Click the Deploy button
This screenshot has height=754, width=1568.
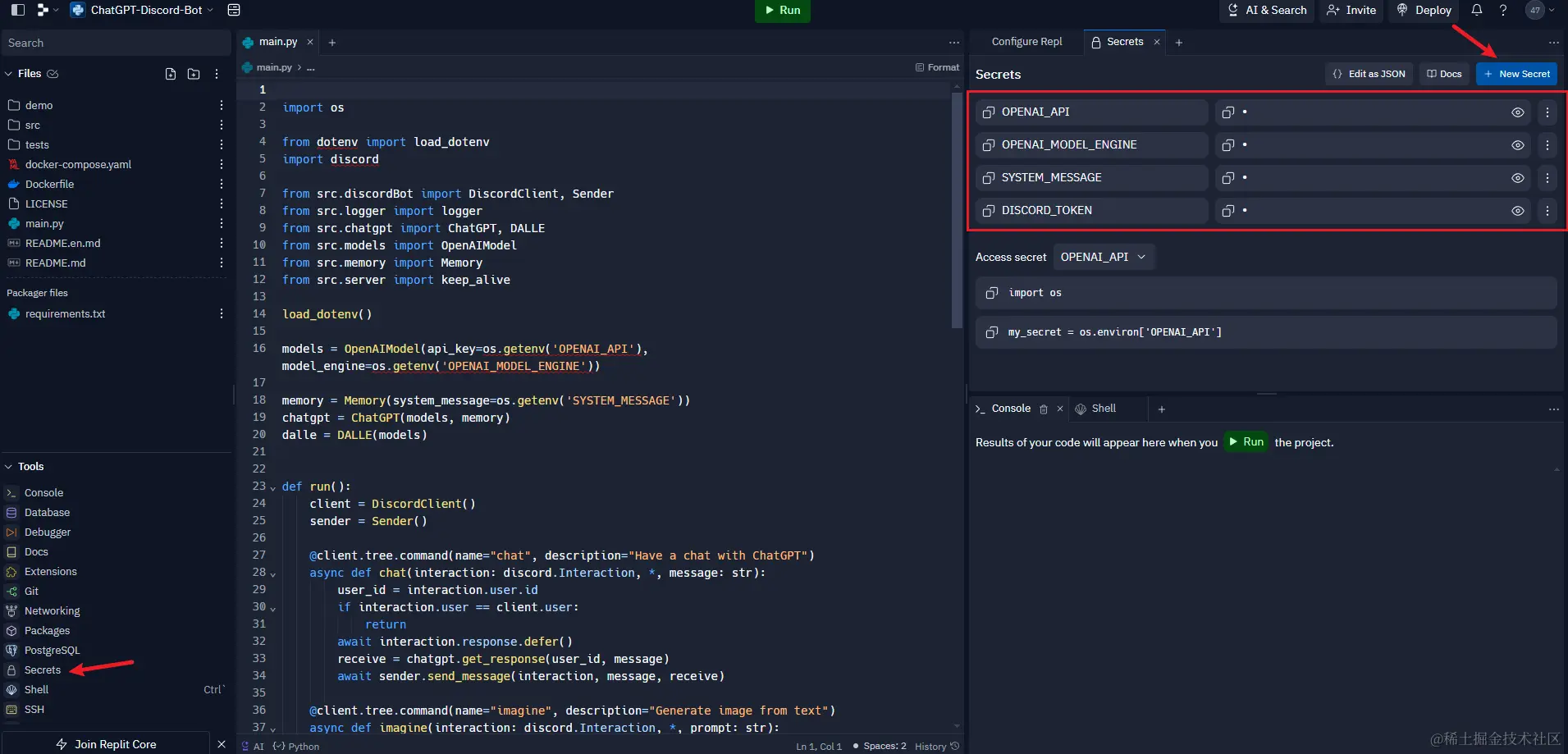[1424, 10]
